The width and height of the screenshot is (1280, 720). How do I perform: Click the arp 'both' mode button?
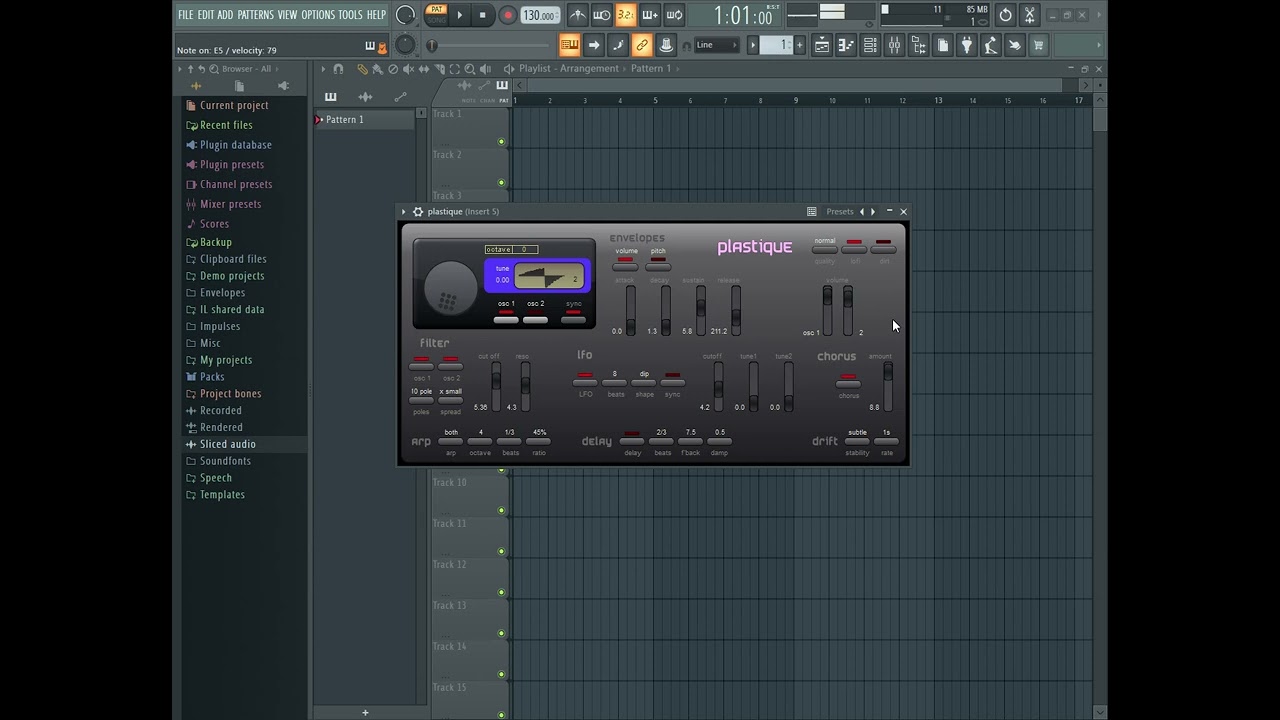click(451, 441)
